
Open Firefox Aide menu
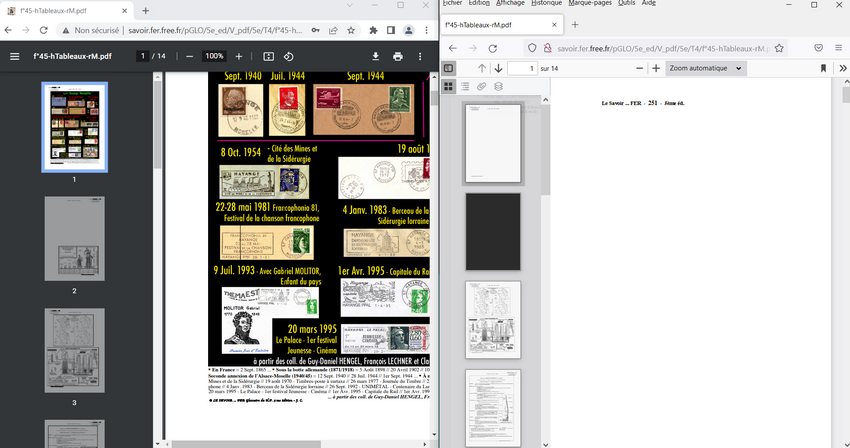click(x=648, y=3)
